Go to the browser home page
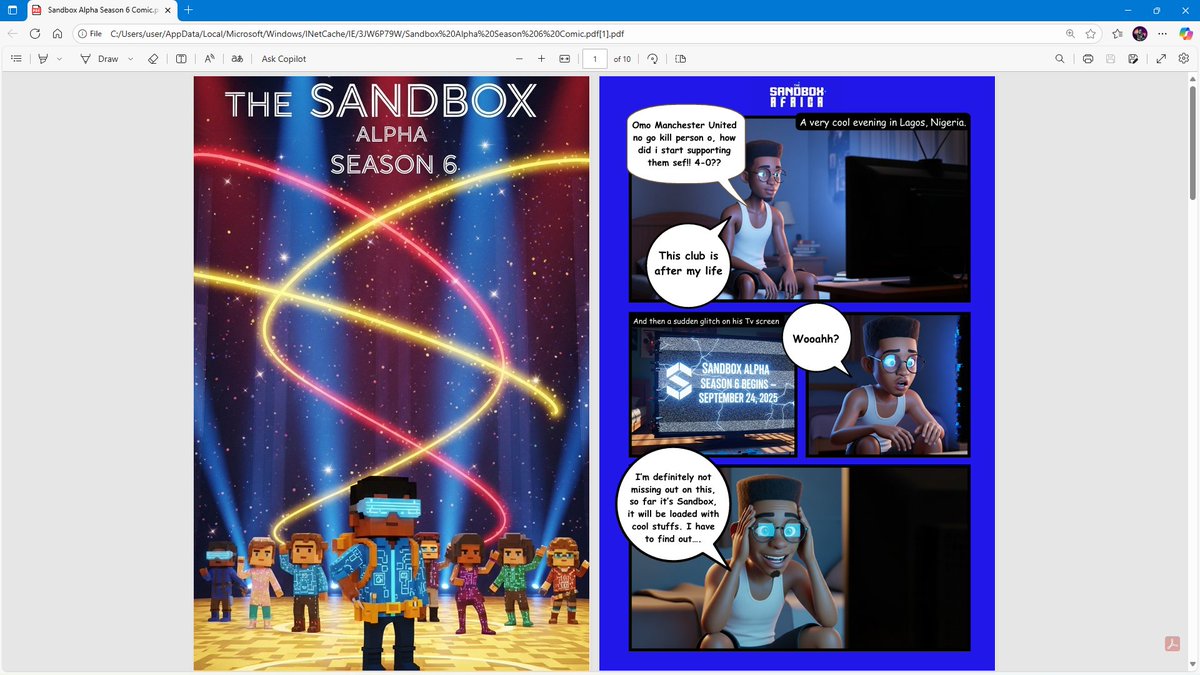The height and width of the screenshot is (675, 1200). coord(58,33)
